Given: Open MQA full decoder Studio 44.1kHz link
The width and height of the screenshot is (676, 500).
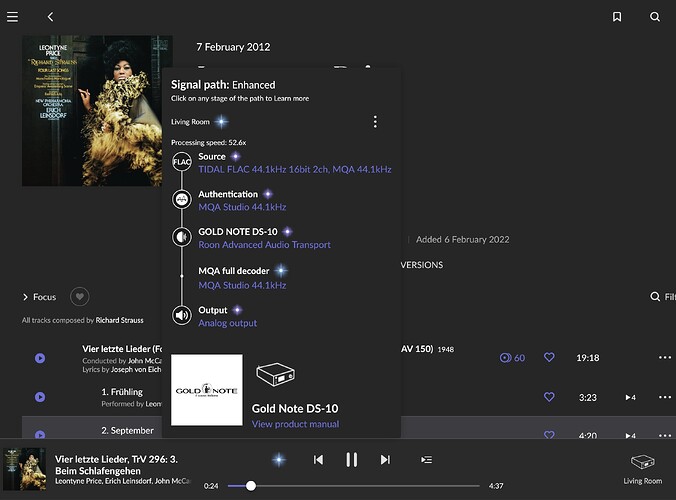Looking at the screenshot, I should (242, 285).
